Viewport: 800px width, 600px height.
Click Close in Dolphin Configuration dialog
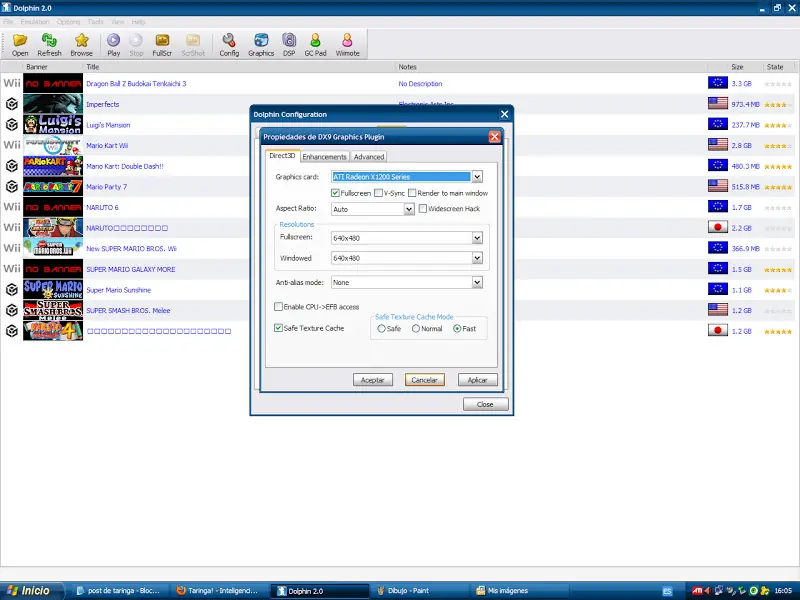[x=485, y=404]
